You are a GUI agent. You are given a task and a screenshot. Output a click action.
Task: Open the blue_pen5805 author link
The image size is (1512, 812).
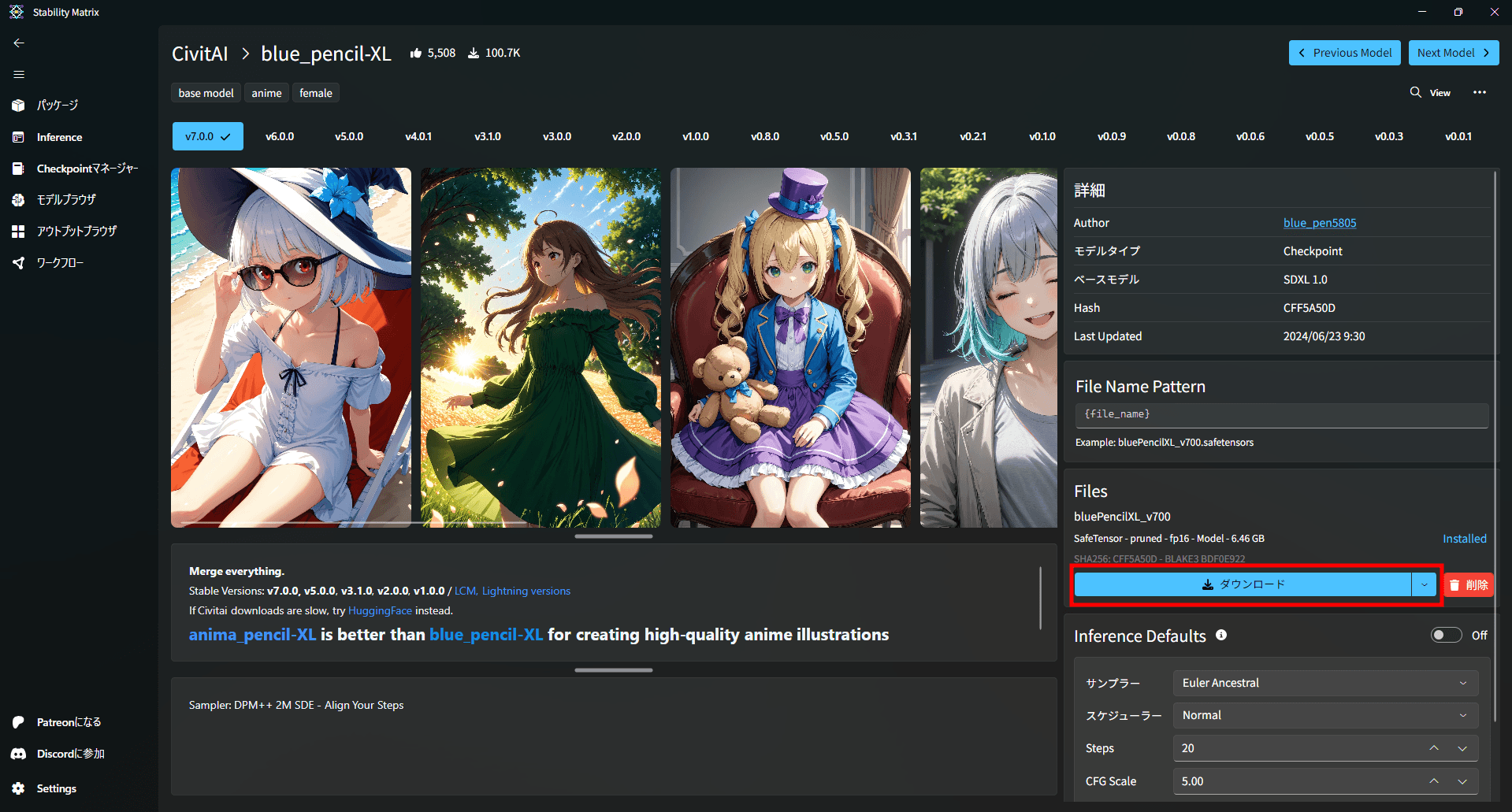[1320, 223]
